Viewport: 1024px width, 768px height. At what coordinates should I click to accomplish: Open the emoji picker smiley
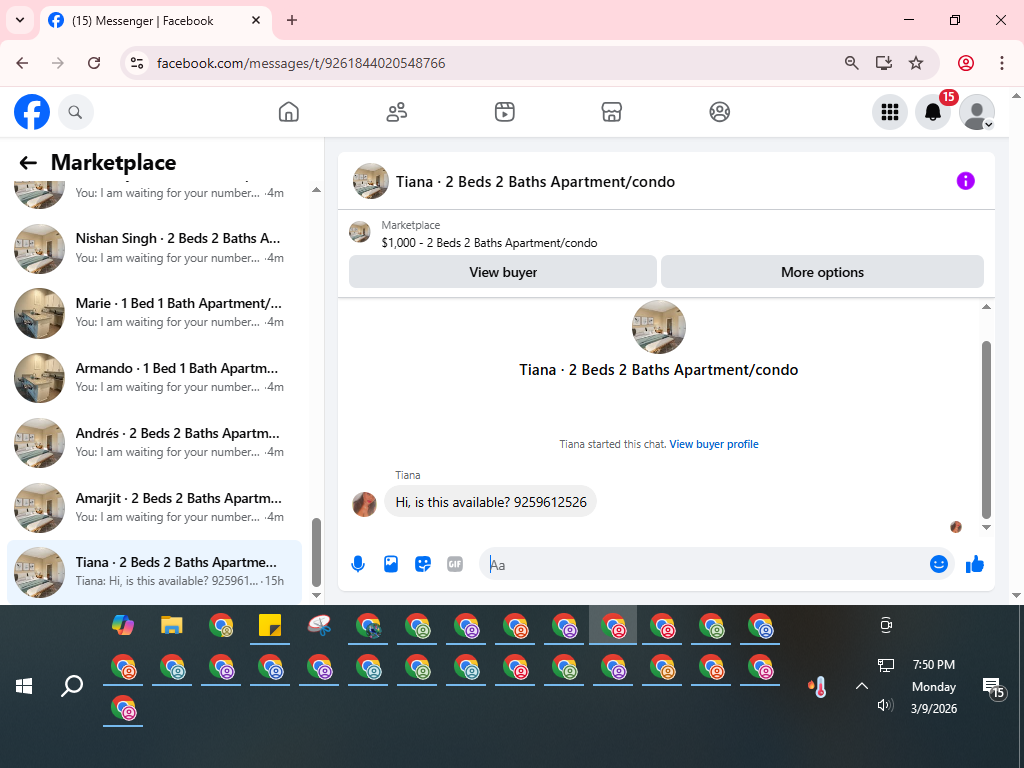[938, 564]
